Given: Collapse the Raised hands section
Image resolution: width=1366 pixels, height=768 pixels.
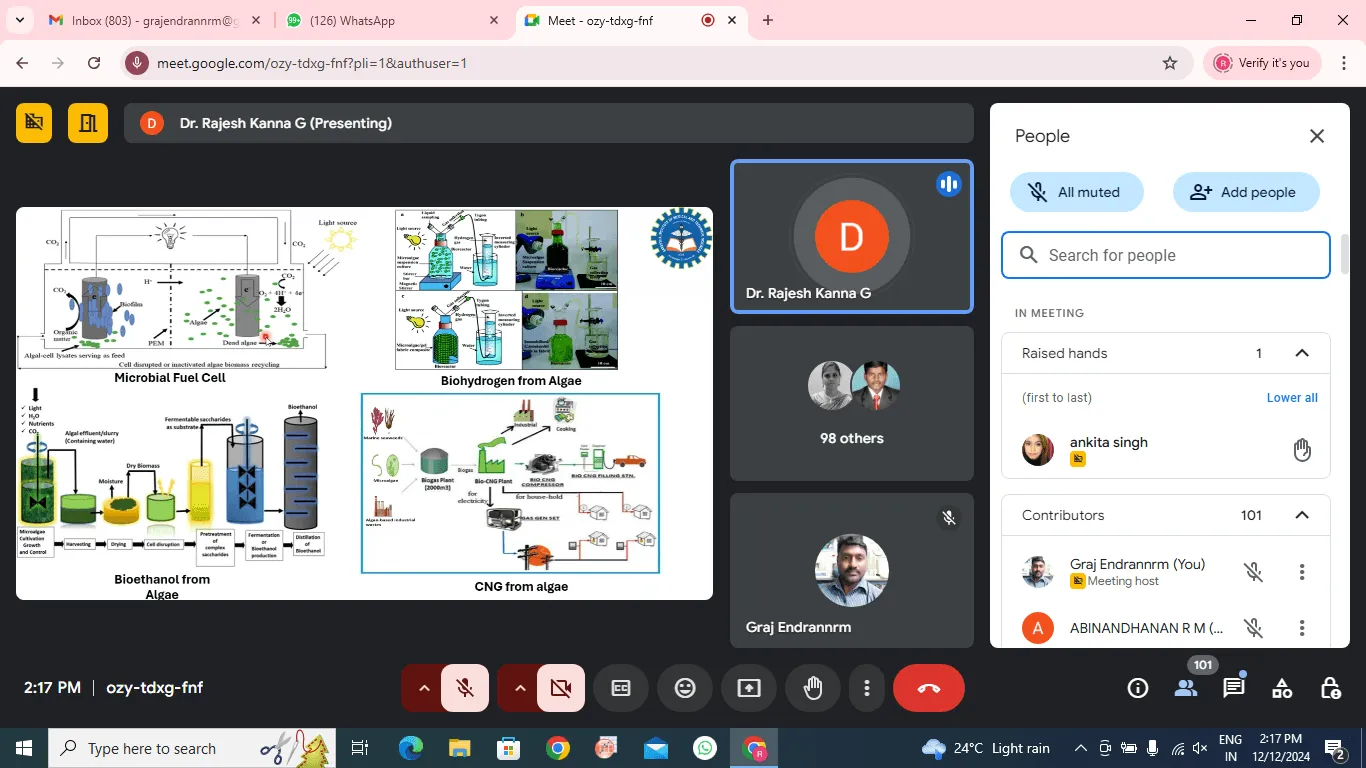Looking at the screenshot, I should tap(1302, 353).
